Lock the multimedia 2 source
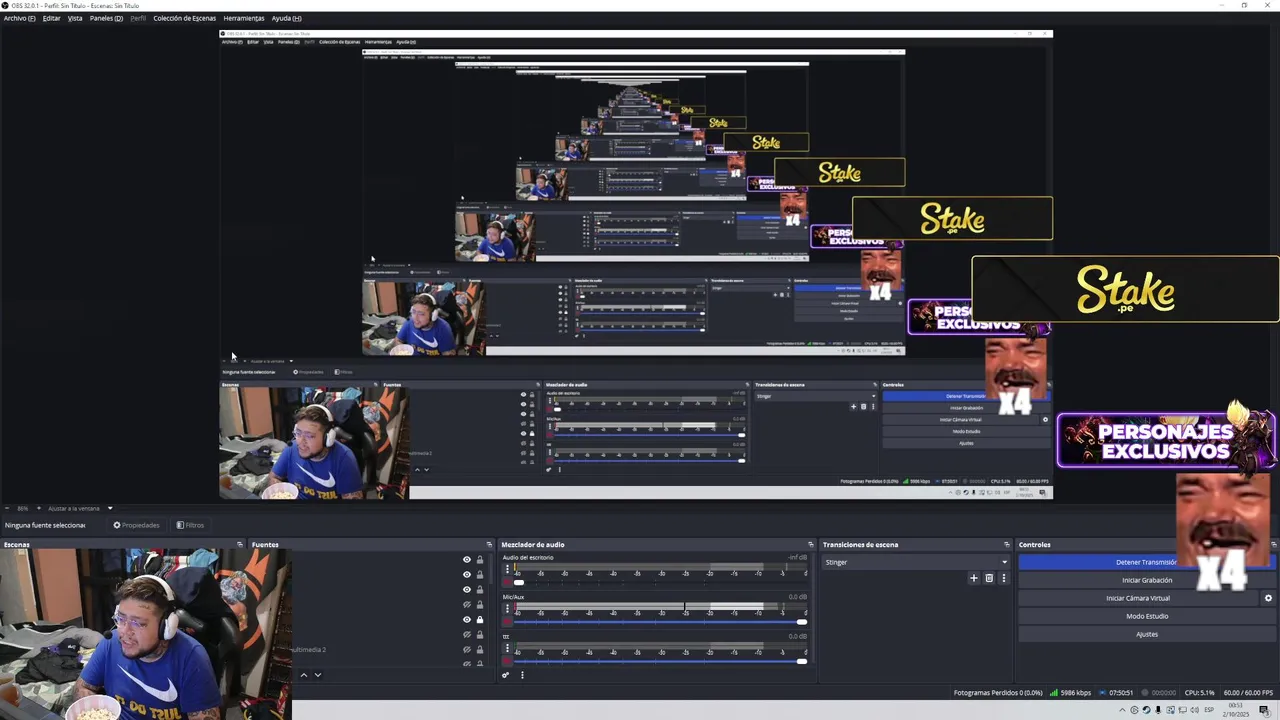 click(480, 649)
